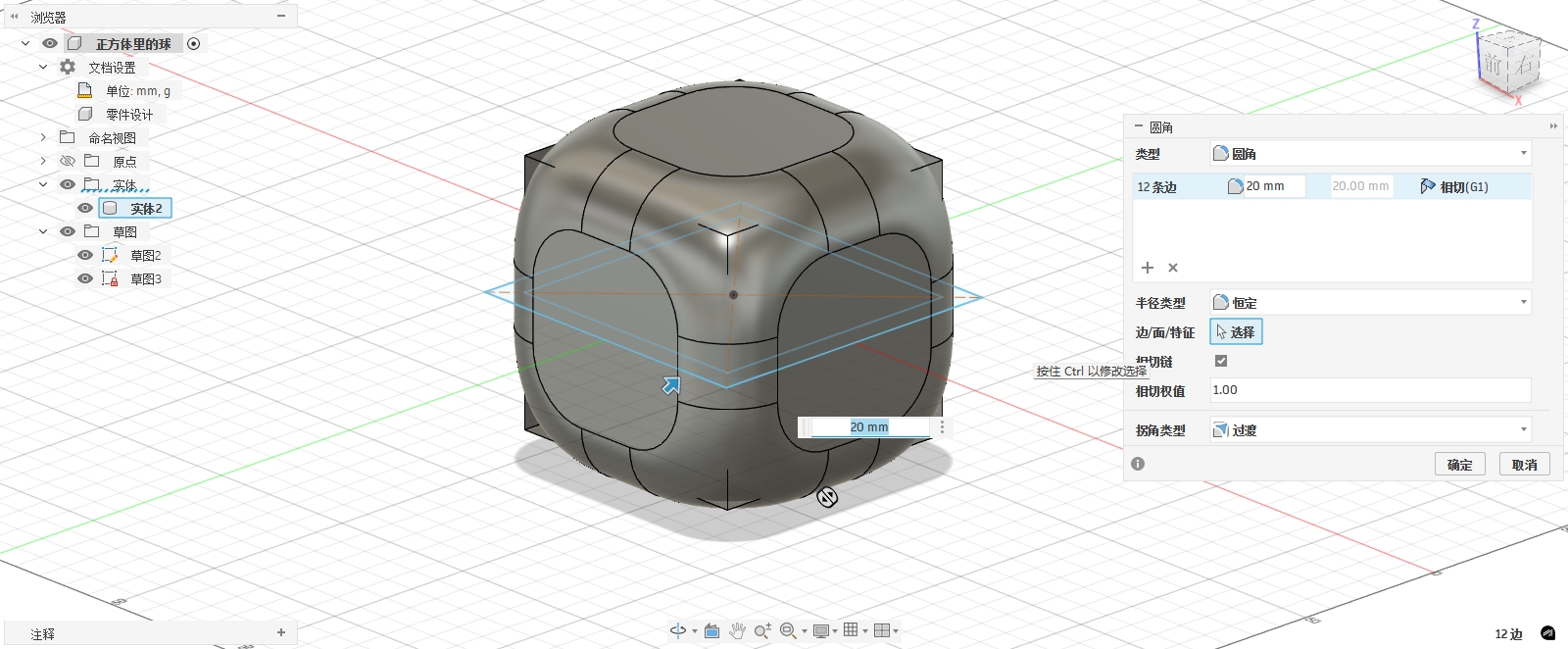Click the 20 mm radius field in dialog
This screenshot has width=1568, height=649.
click(1274, 186)
